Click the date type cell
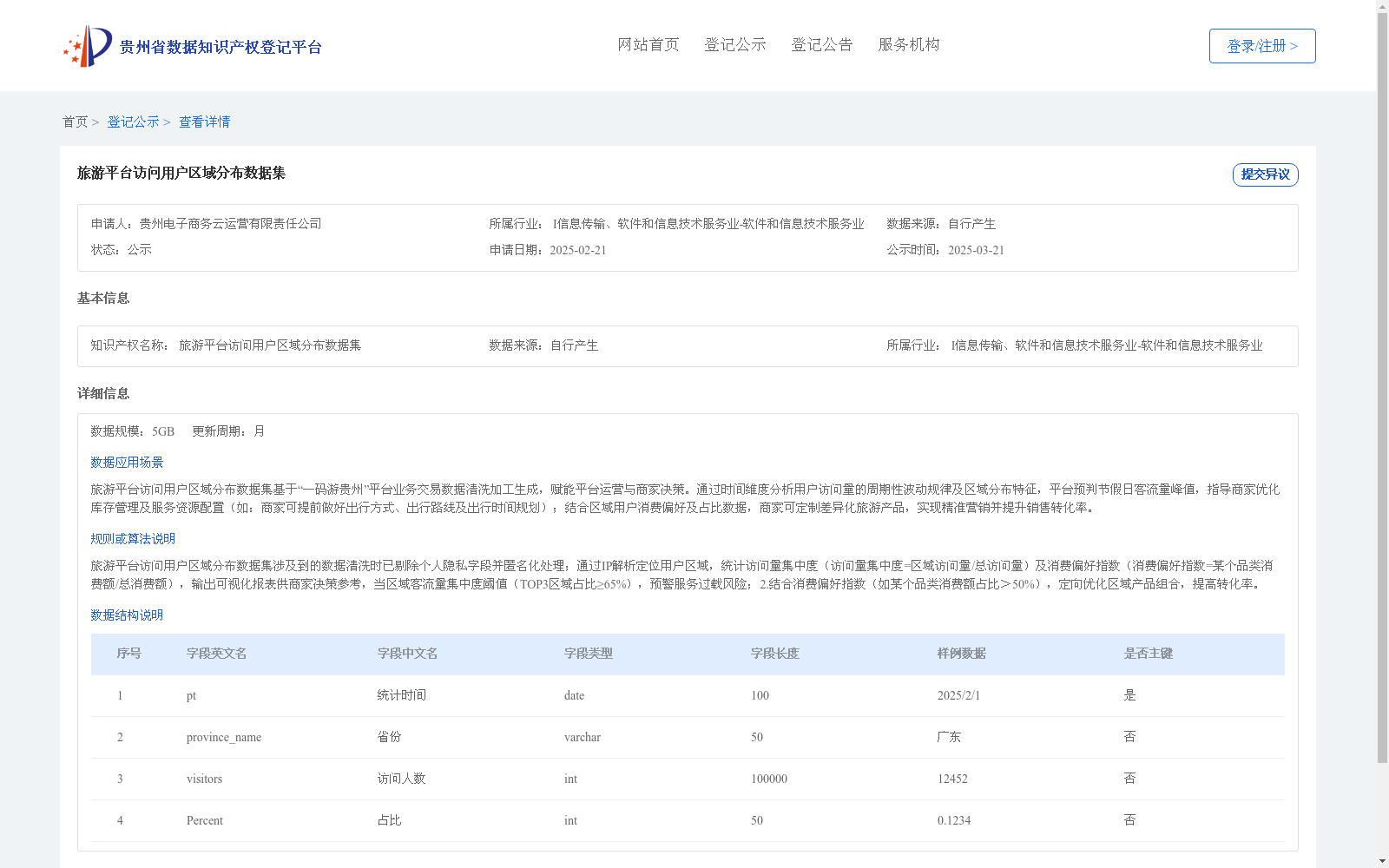Viewport: 1389px width, 868px height. point(574,696)
